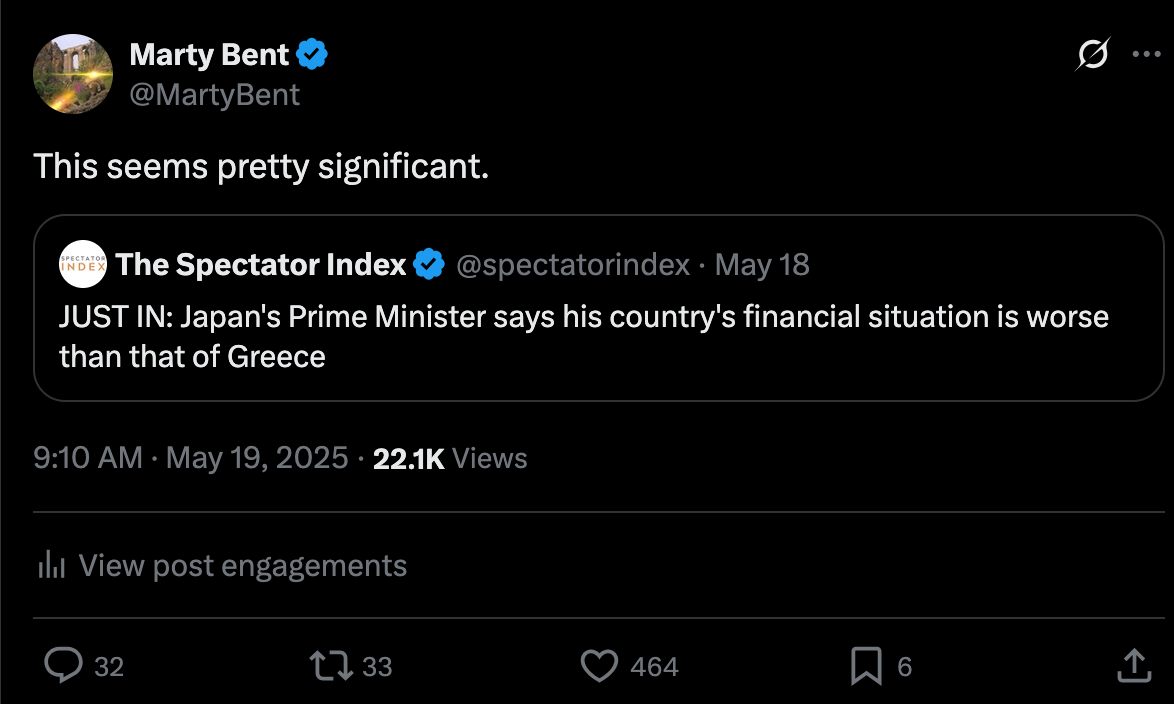
Task: Open the quoted post's May 18 date
Action: click(x=763, y=265)
